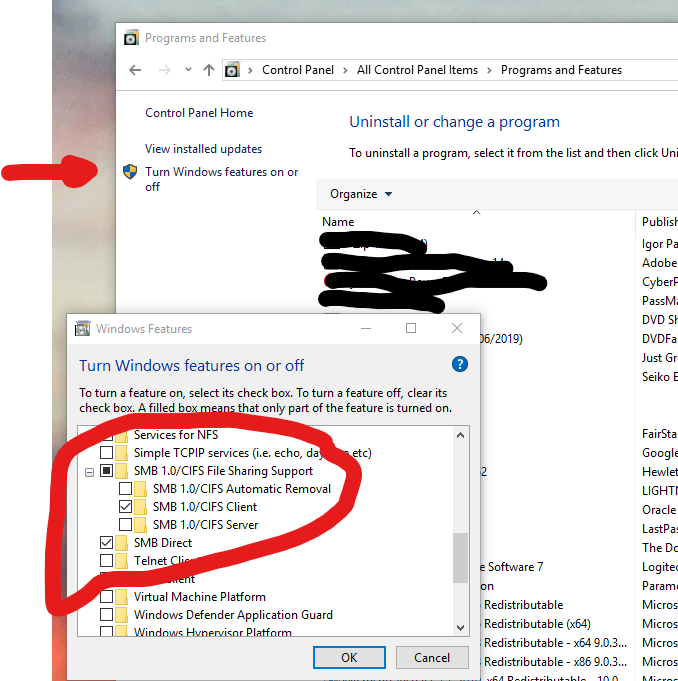Uncheck the SMB Direct checkbox

point(106,542)
